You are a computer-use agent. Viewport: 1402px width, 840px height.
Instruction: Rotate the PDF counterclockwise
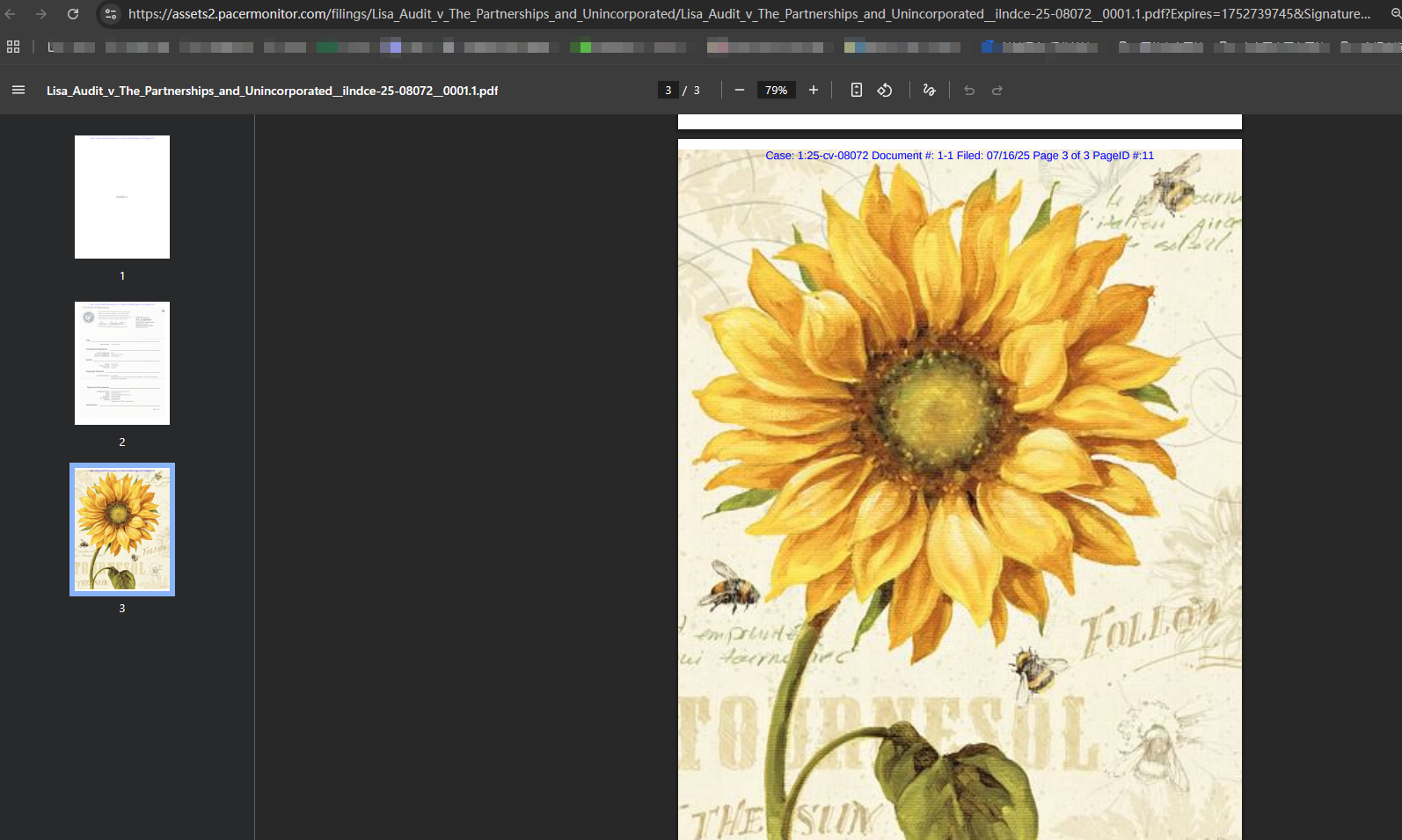coord(885,90)
